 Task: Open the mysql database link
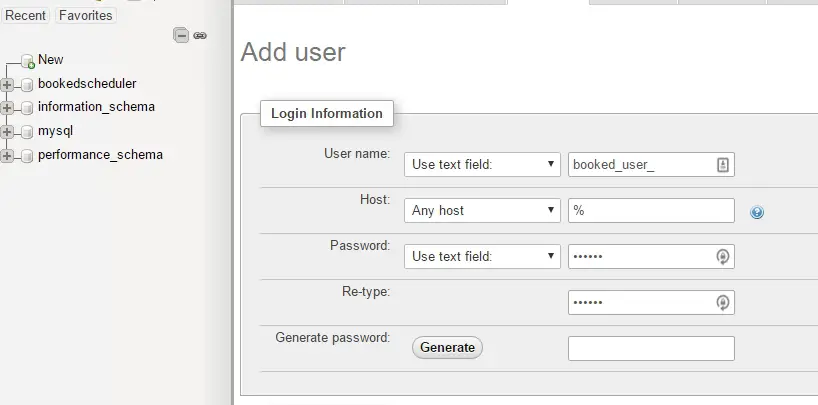55,131
